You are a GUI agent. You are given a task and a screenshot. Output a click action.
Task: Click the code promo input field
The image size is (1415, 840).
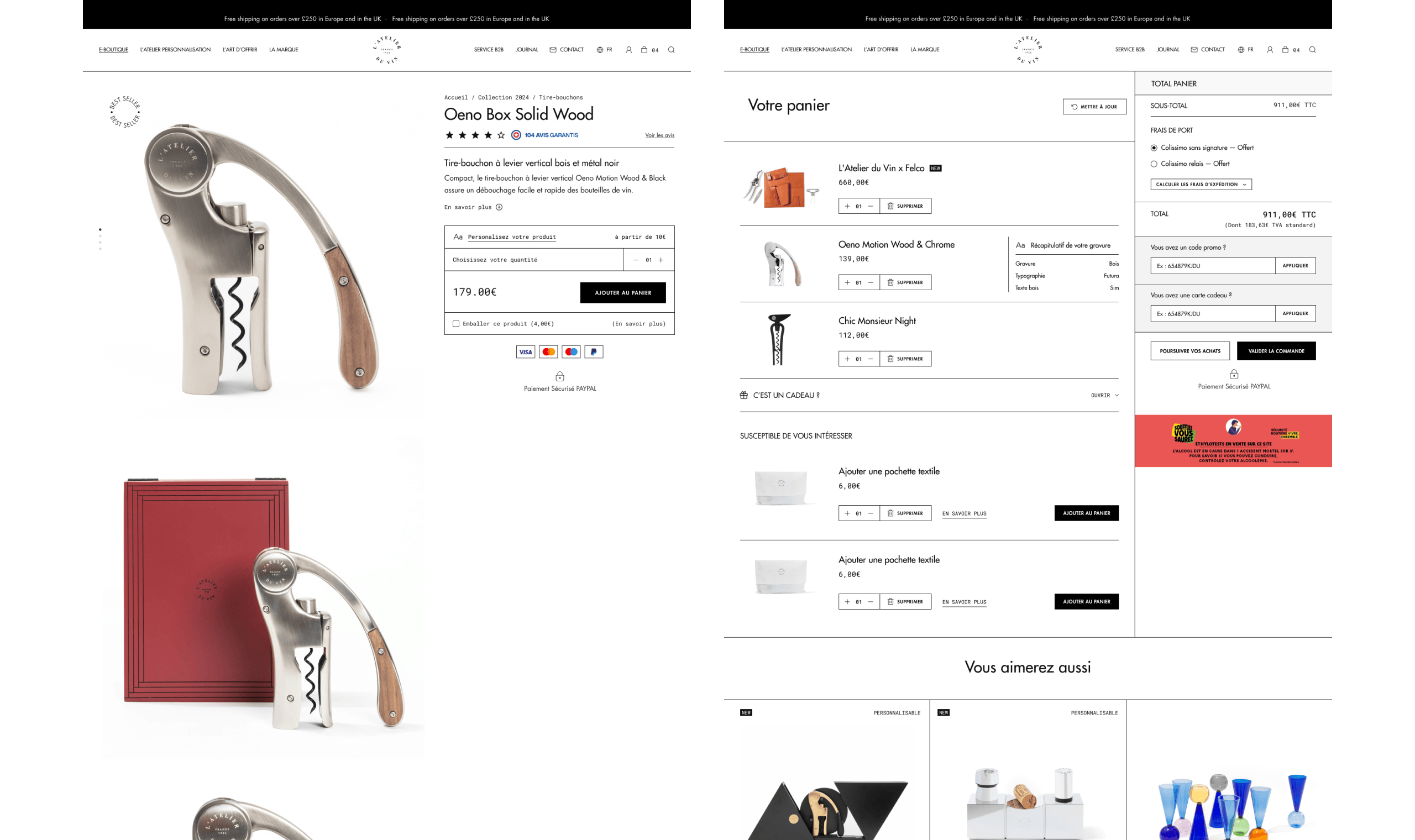coord(1212,266)
